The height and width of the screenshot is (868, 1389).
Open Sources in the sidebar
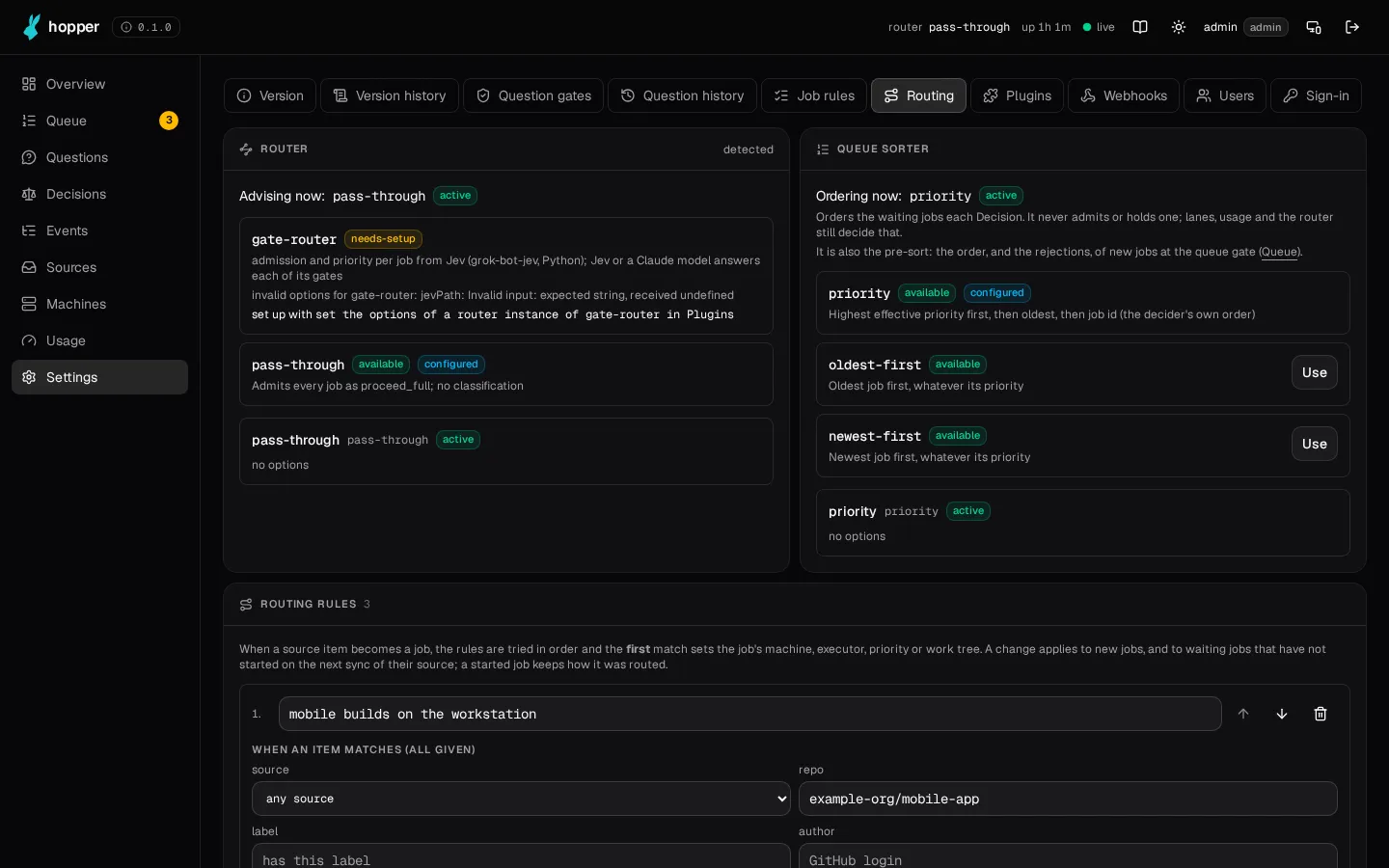pos(99,267)
